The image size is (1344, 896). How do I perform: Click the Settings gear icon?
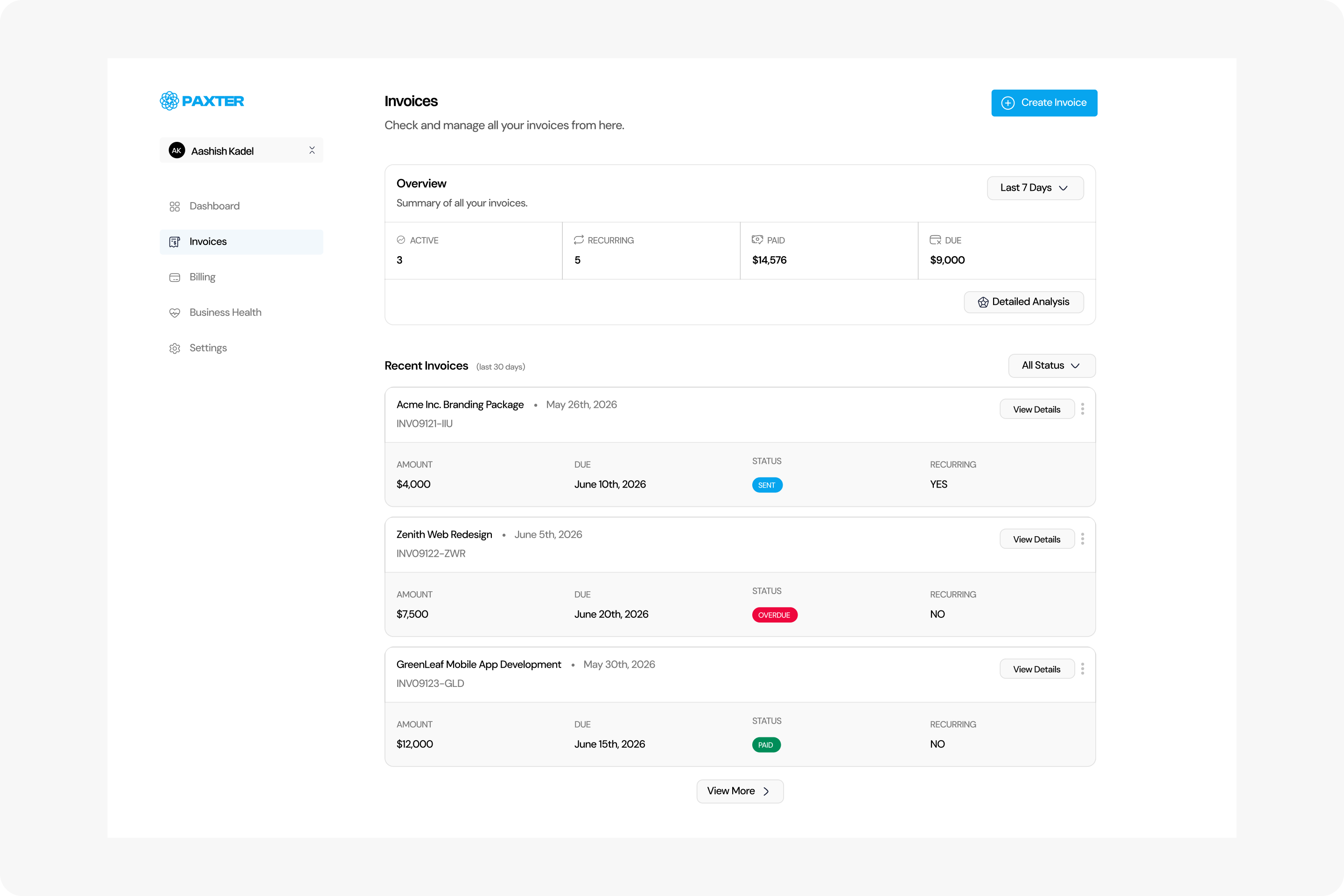pos(175,348)
